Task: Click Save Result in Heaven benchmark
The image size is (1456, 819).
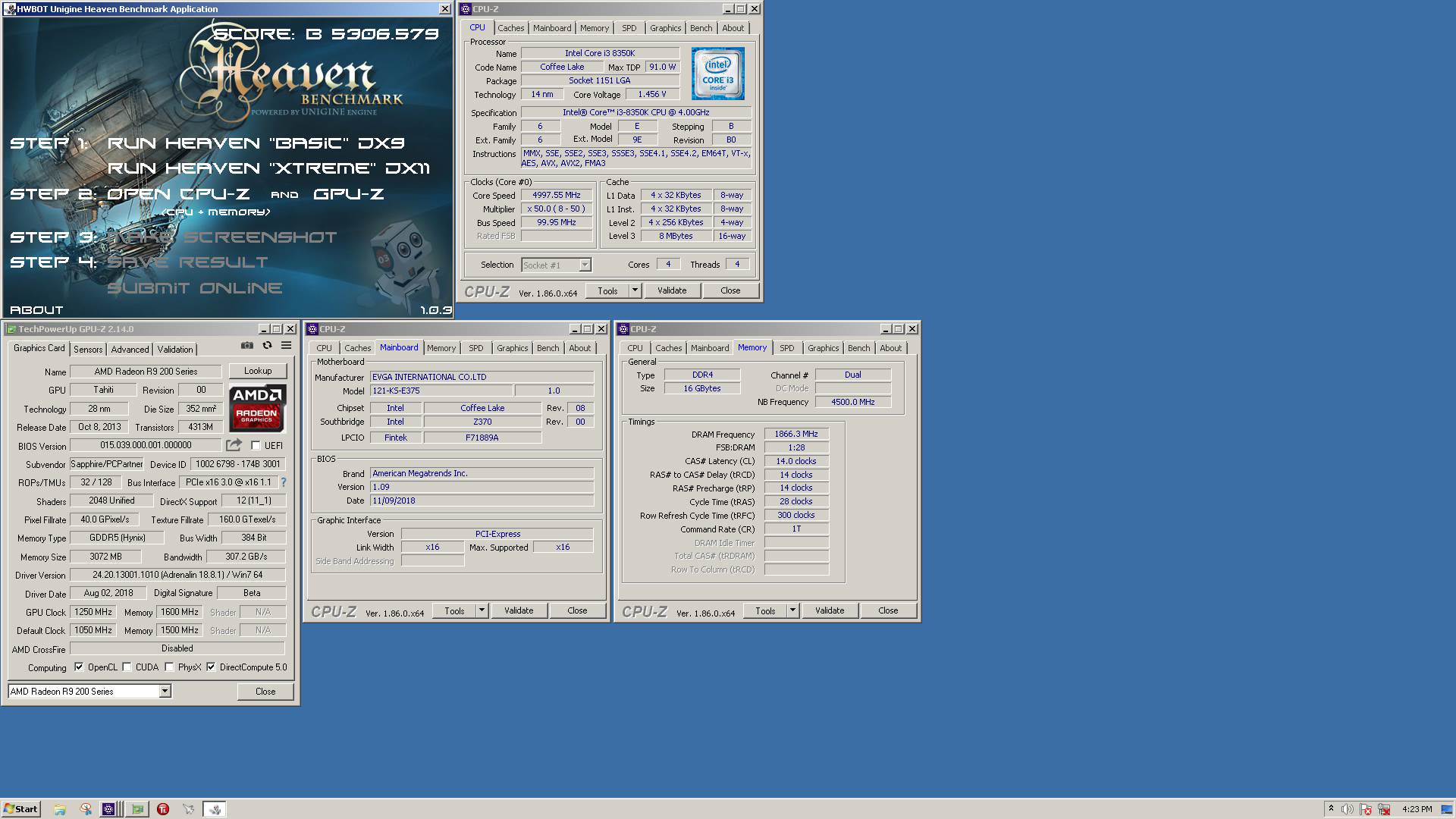Action: 187,262
